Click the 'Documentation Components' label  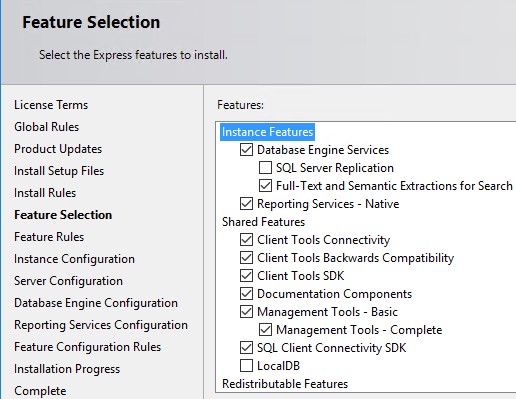(334, 294)
